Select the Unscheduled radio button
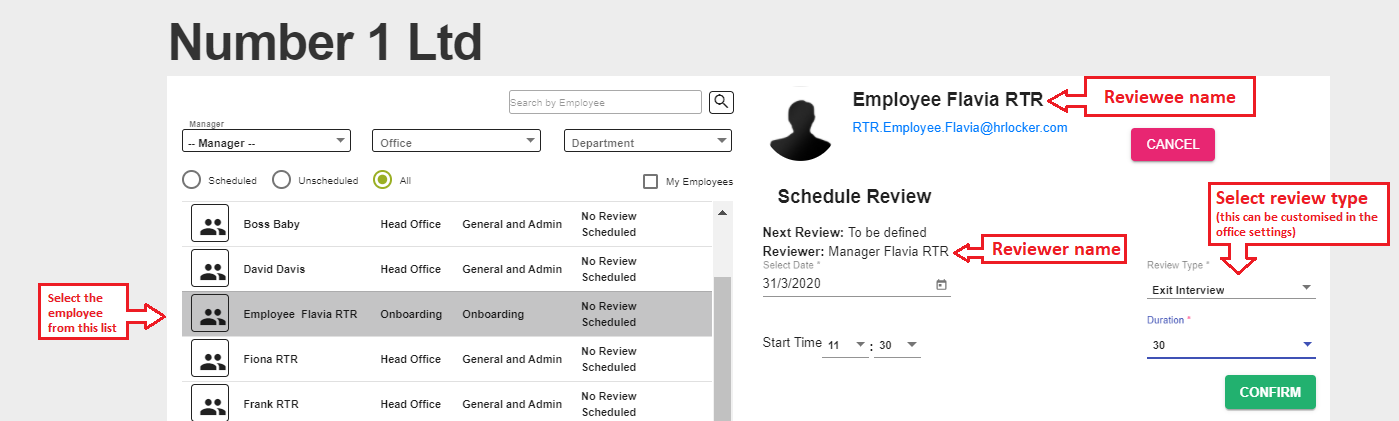The width and height of the screenshot is (1399, 421). 282,180
